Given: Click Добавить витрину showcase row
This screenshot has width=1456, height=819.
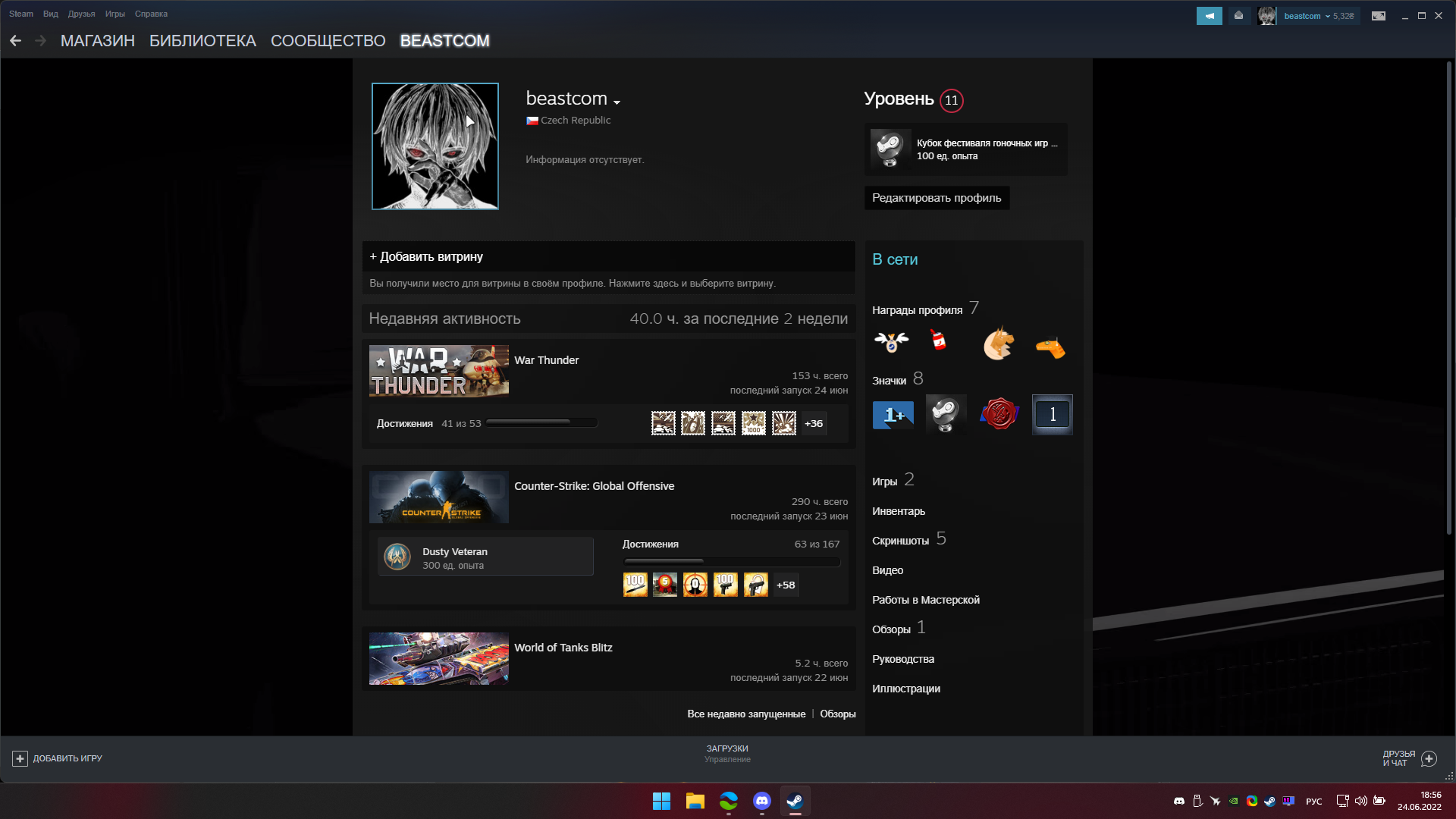Looking at the screenshot, I should pyautogui.click(x=608, y=257).
